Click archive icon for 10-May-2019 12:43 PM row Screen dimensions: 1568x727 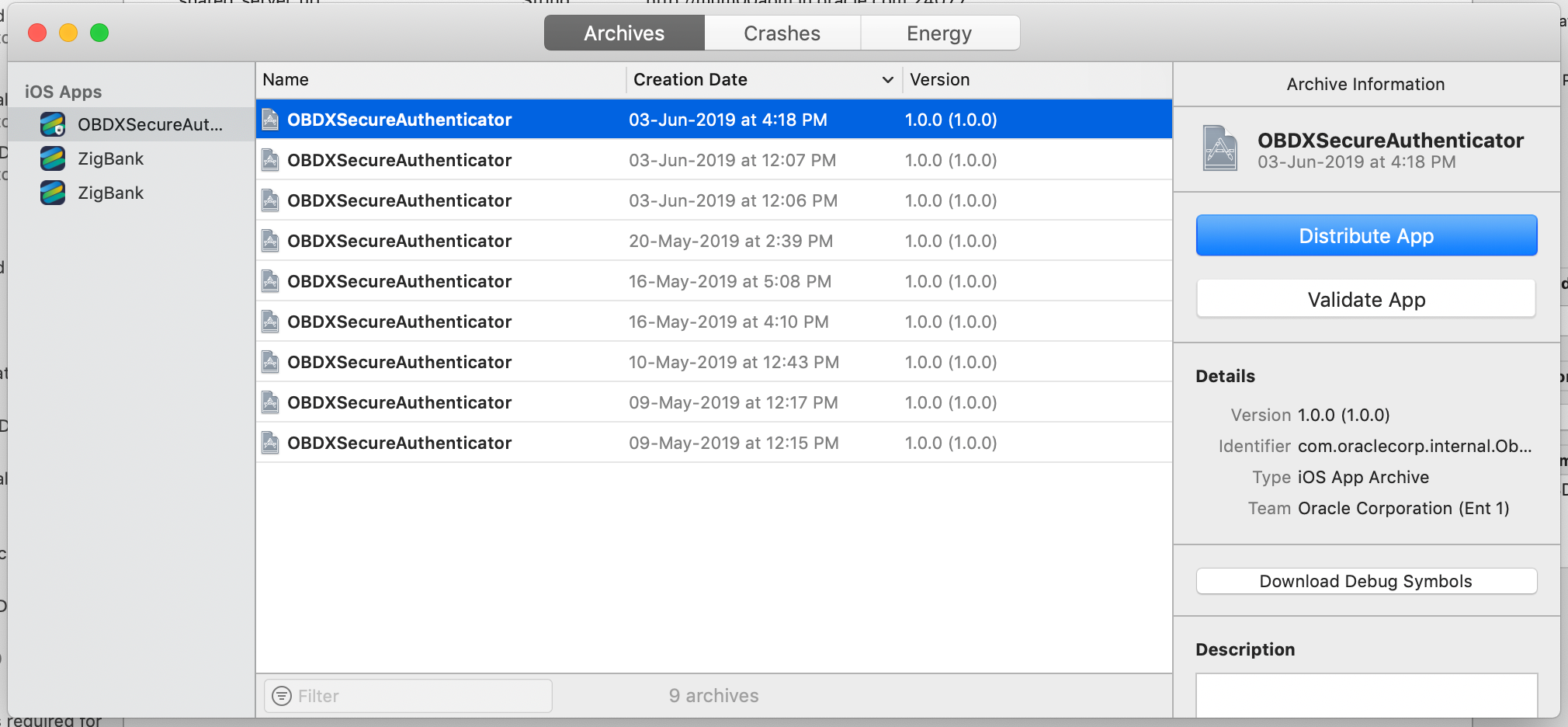[x=270, y=362]
